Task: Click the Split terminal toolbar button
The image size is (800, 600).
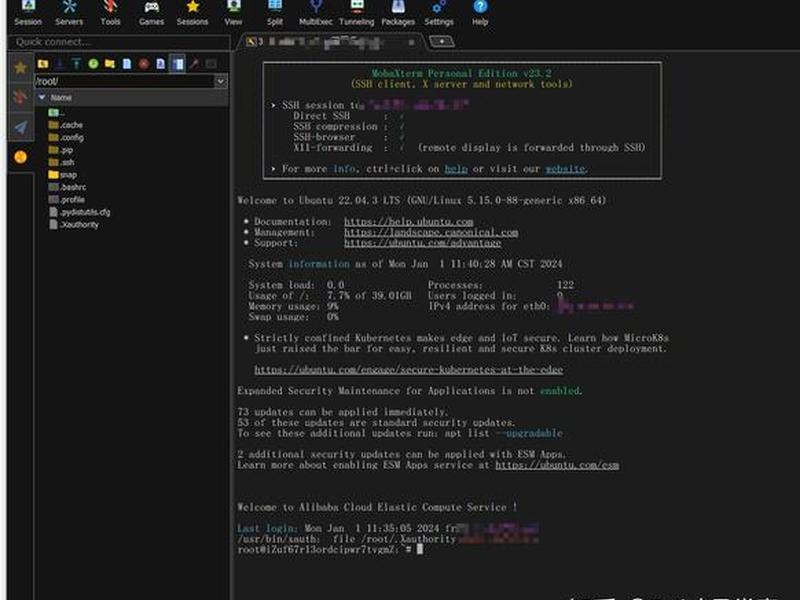Action: [274, 13]
